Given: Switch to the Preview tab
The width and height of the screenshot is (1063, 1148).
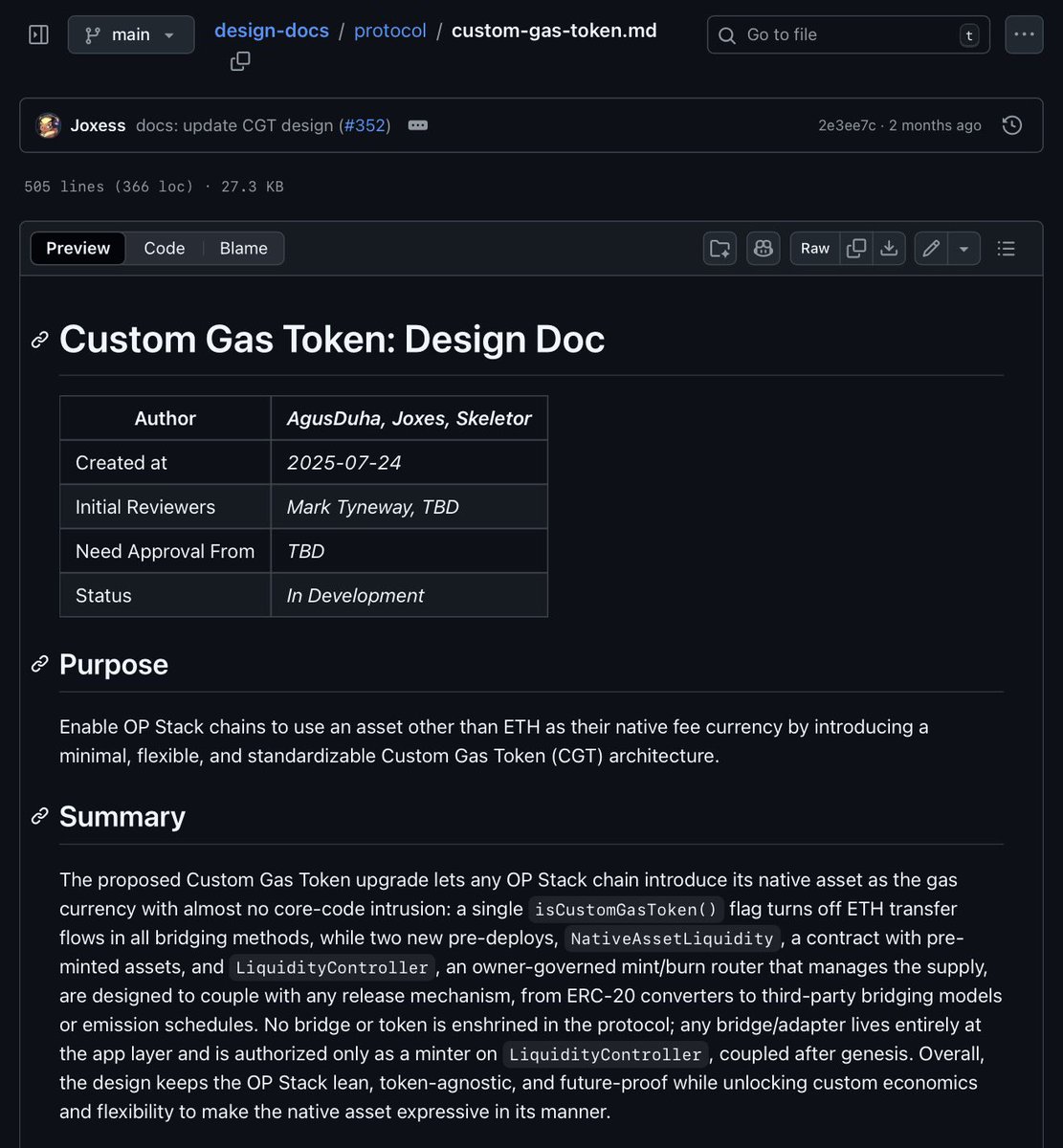Looking at the screenshot, I should coord(78,248).
